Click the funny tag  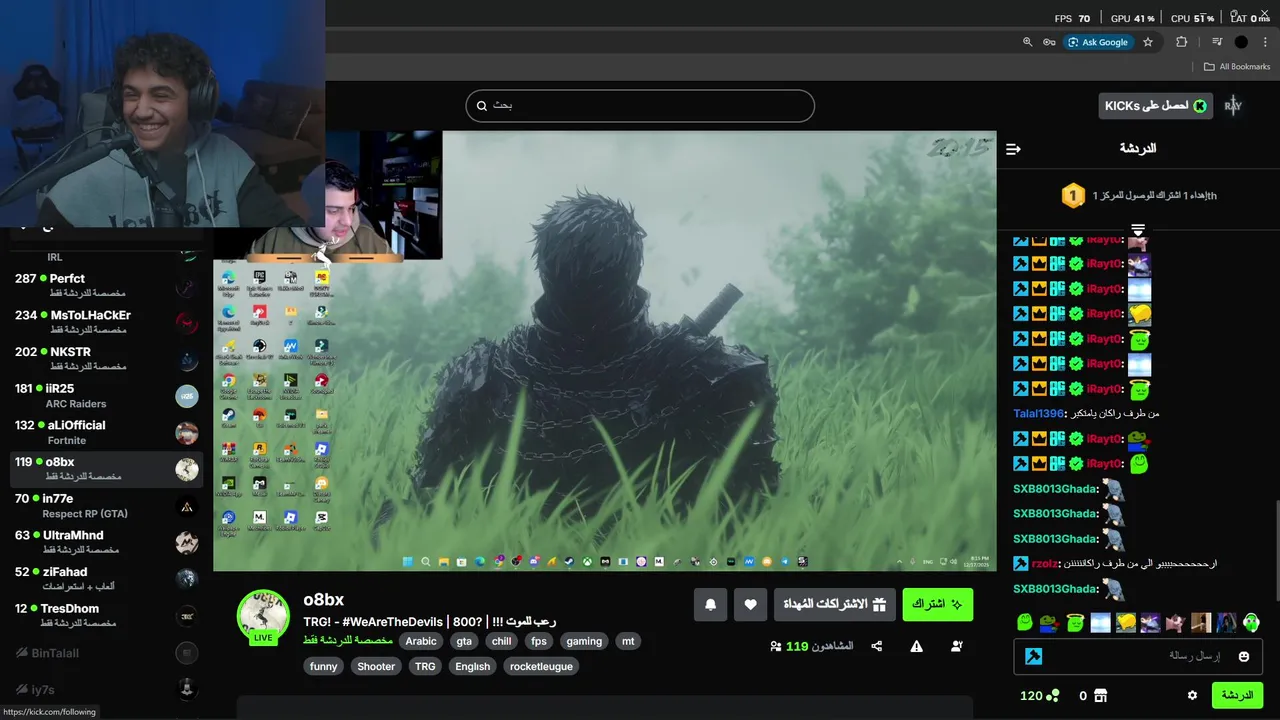[324, 666]
